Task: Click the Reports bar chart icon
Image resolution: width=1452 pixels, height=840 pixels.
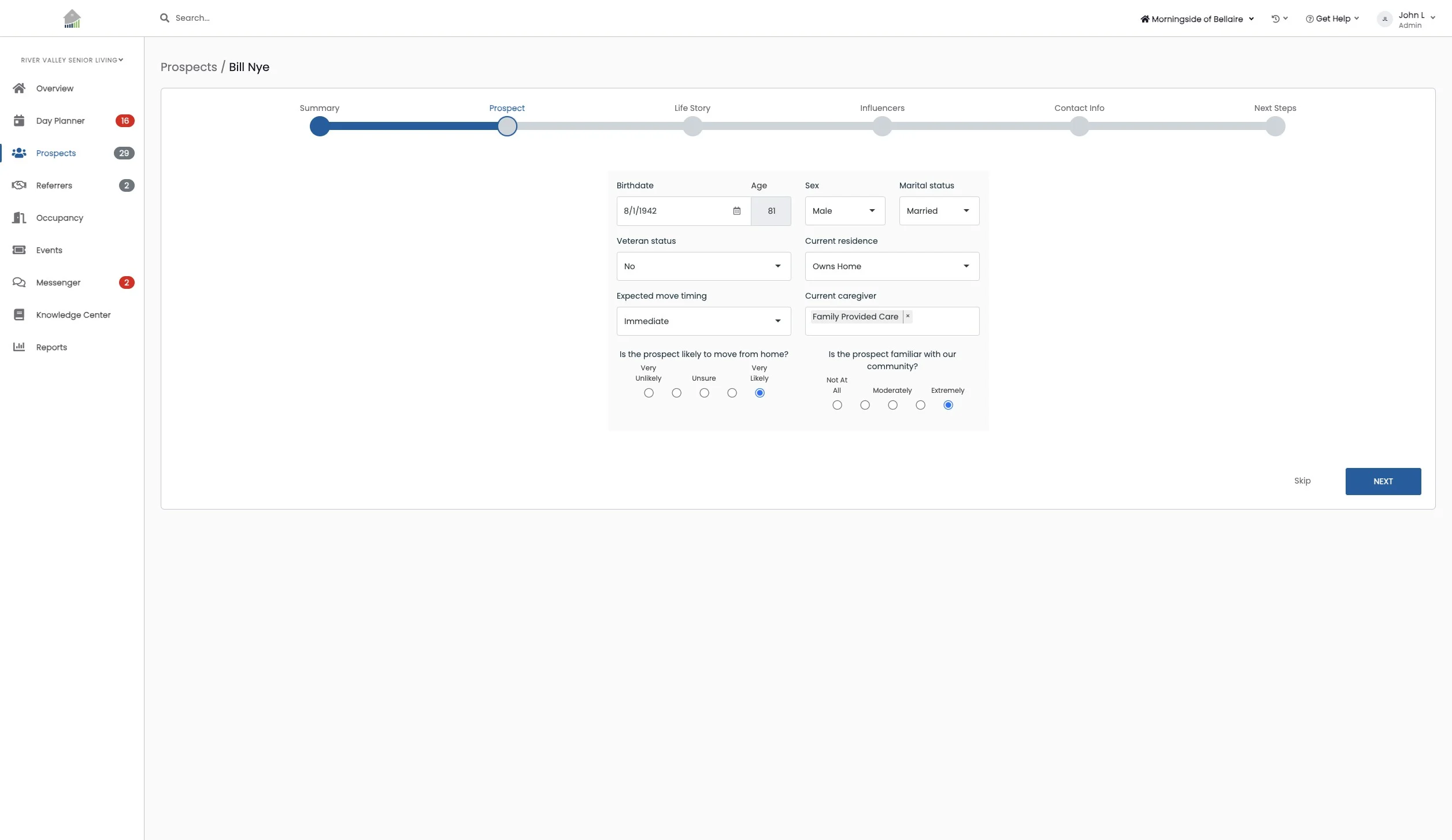Action: point(19,347)
